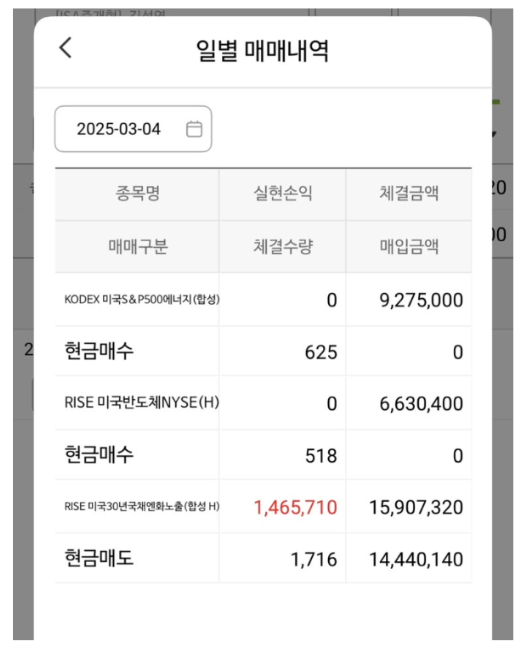Select the RISE 미국반도체NYSE(H) stock name

click(142, 403)
